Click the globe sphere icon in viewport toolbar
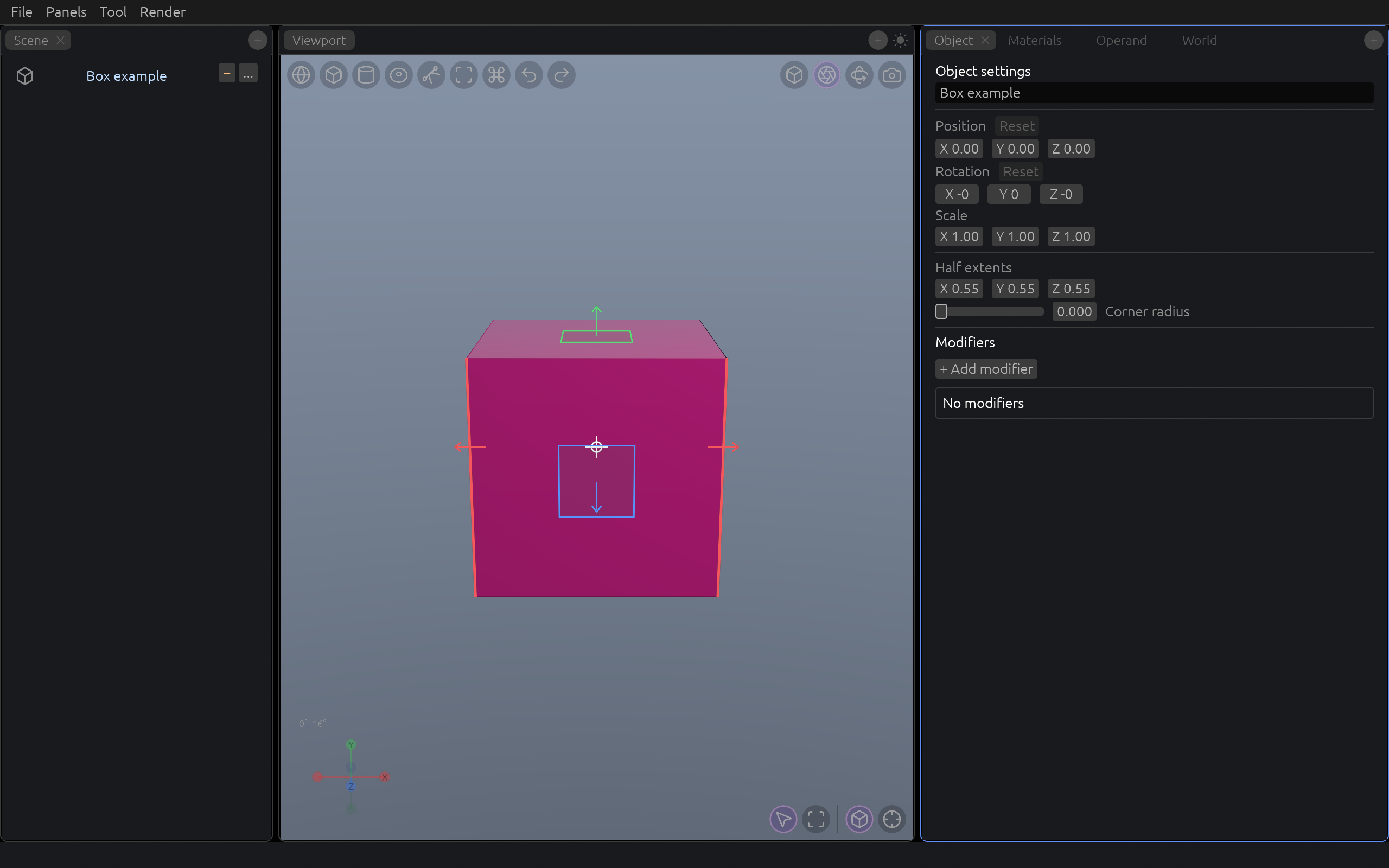 (x=301, y=75)
